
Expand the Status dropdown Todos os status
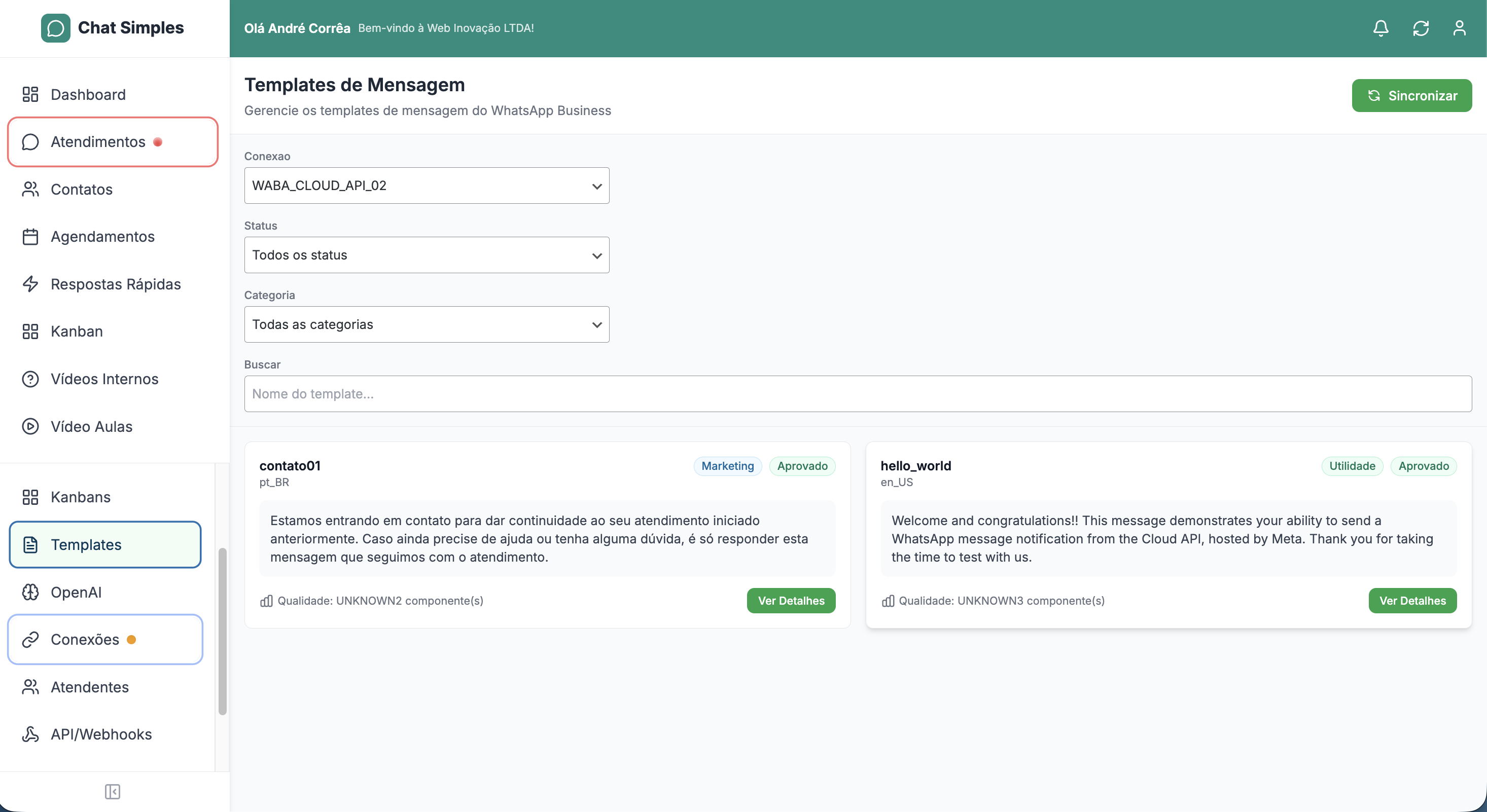(427, 254)
